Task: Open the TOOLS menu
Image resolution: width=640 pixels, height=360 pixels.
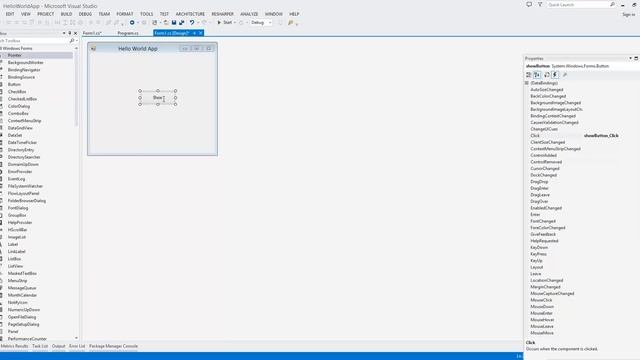Action: pos(147,14)
